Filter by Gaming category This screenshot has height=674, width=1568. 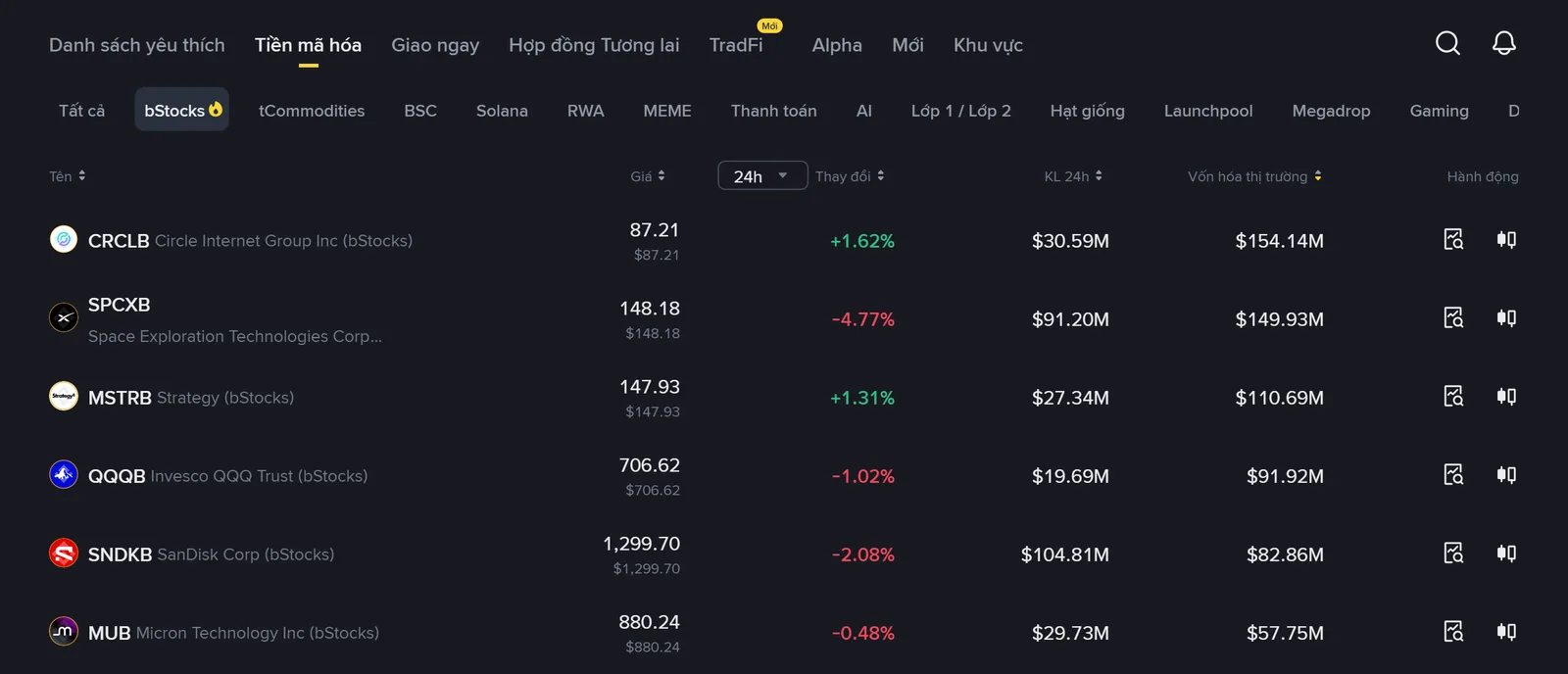tap(1439, 111)
